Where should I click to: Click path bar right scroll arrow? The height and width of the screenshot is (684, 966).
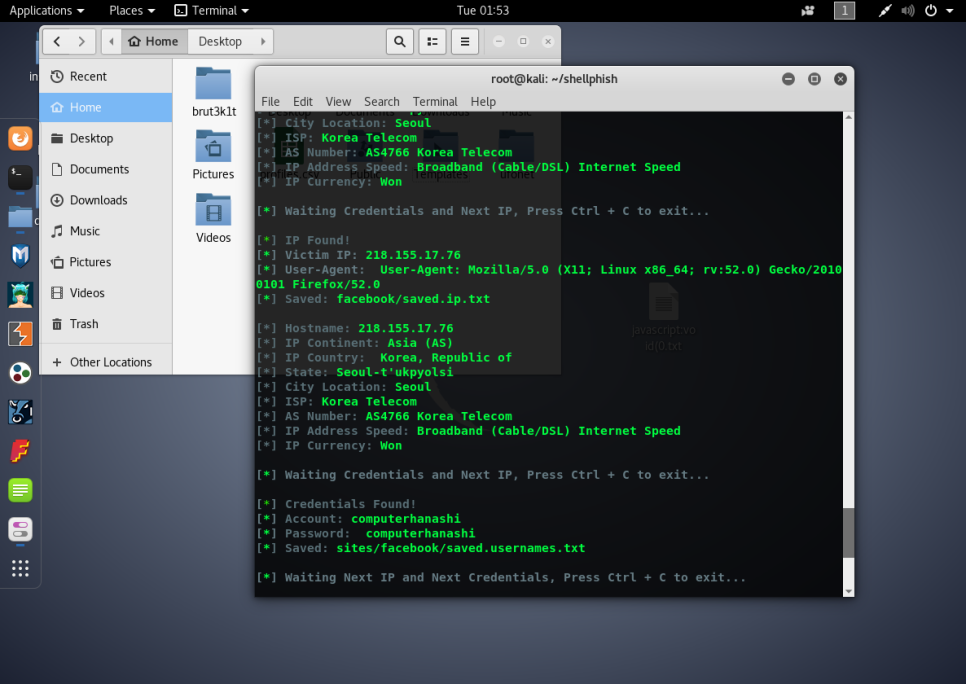263,41
